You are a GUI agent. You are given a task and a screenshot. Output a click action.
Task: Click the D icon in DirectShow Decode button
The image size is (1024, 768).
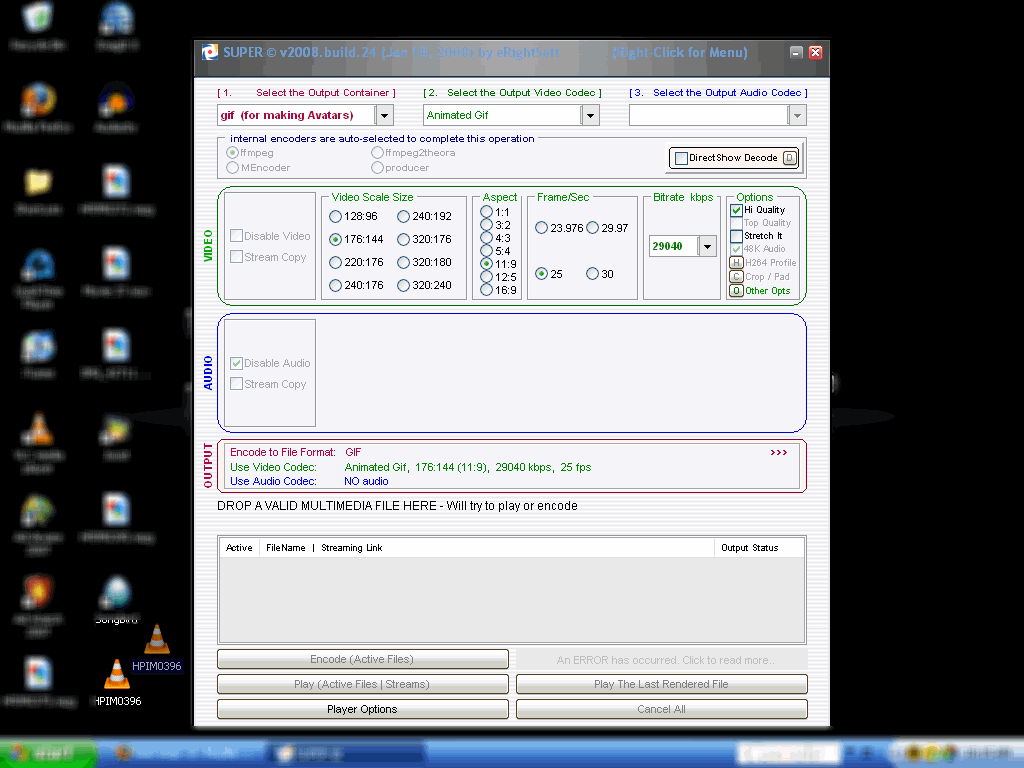point(790,157)
